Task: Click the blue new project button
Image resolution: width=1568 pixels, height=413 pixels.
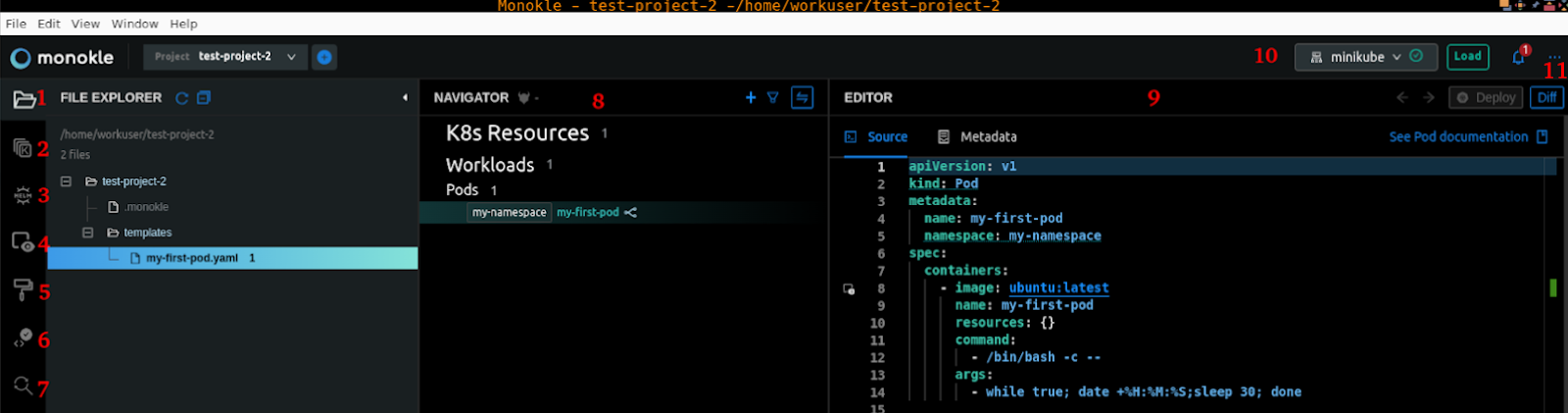Action: click(x=324, y=57)
